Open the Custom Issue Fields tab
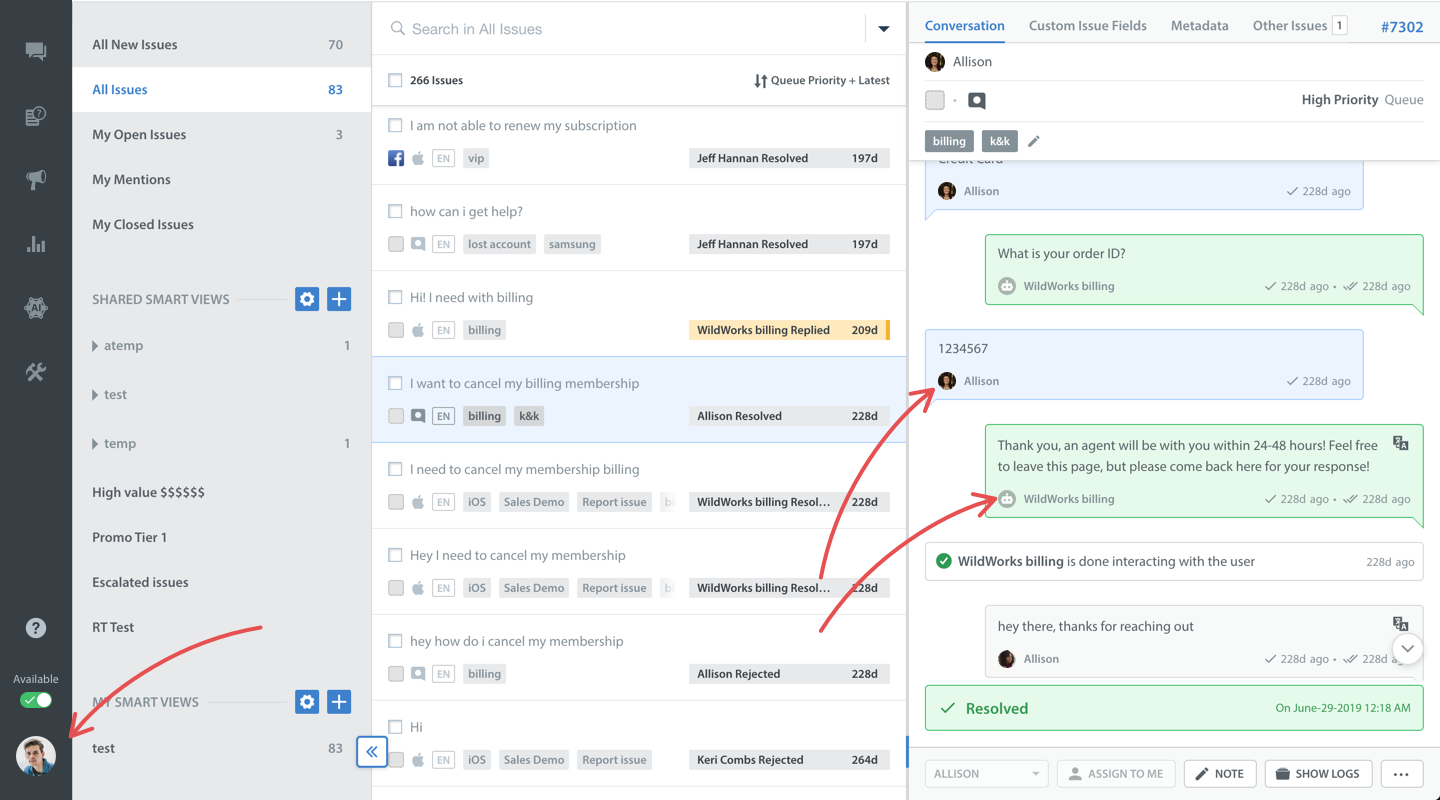 click(1088, 25)
